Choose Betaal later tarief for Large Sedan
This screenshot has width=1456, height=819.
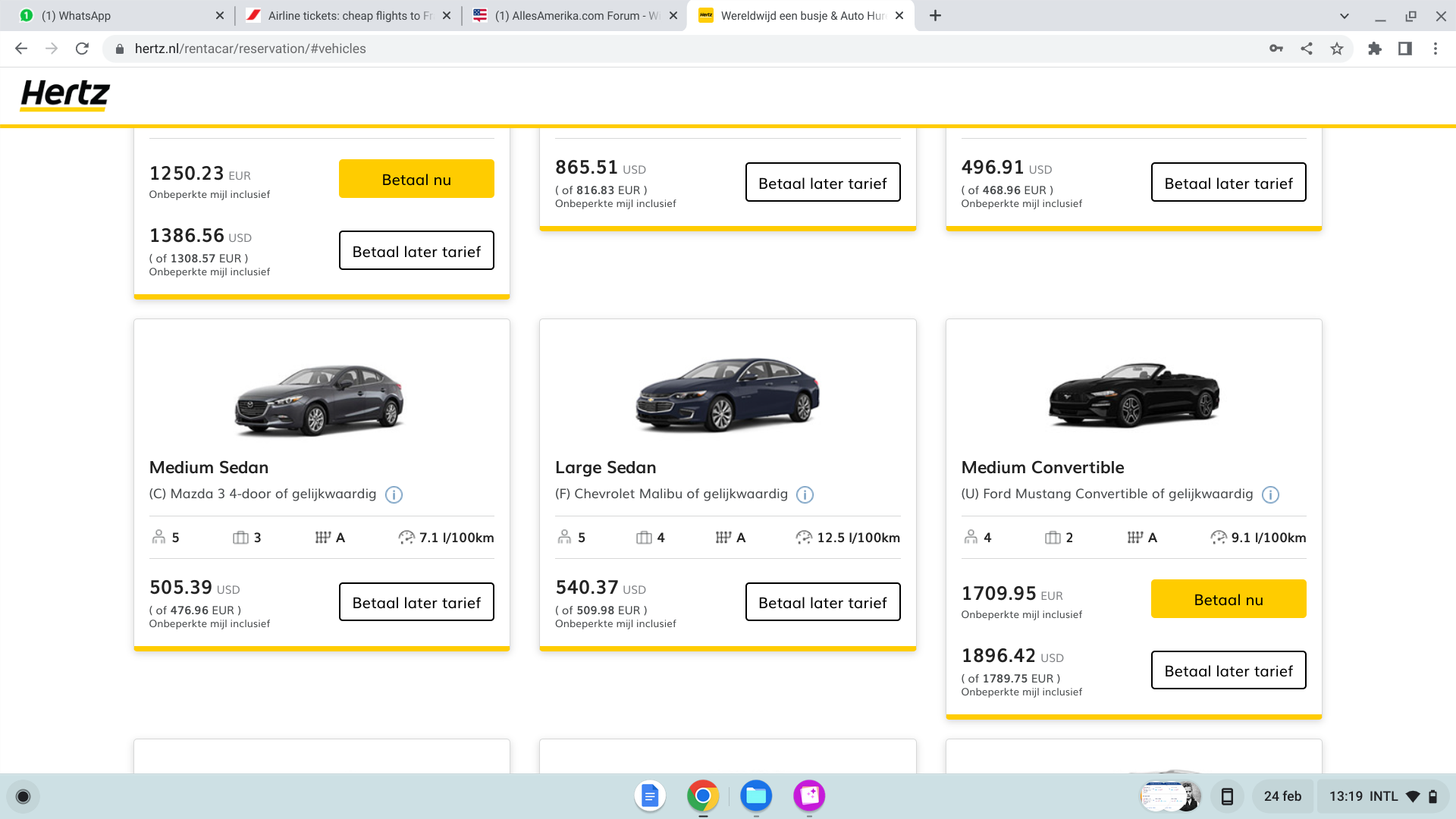pos(823,602)
